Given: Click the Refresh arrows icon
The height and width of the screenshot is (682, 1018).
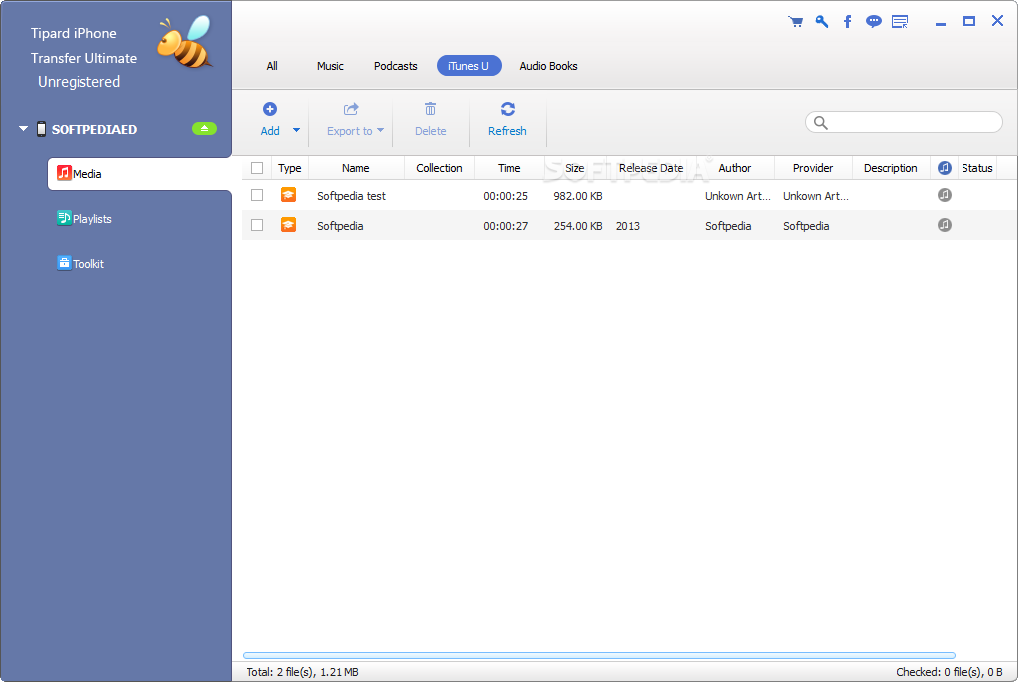Looking at the screenshot, I should click(508, 109).
